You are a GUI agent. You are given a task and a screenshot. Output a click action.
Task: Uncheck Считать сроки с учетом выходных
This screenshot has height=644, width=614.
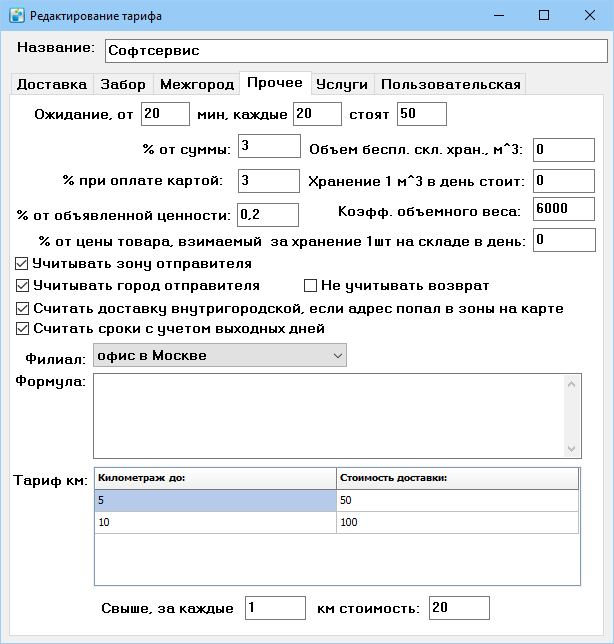pyautogui.click(x=22, y=329)
